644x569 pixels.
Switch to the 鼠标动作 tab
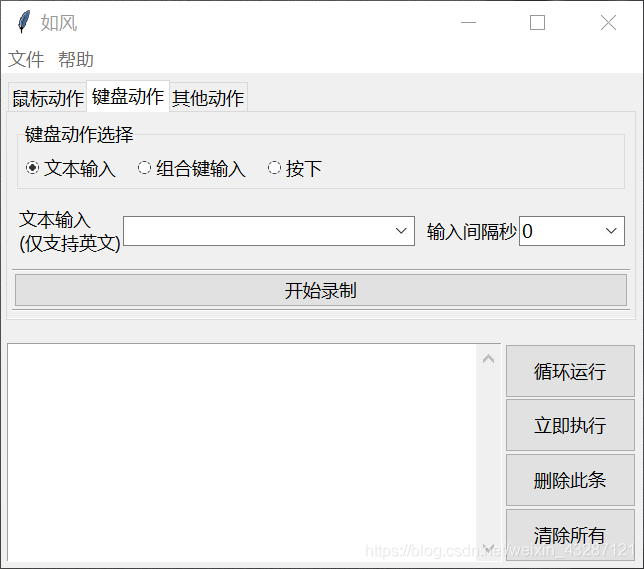[48, 98]
